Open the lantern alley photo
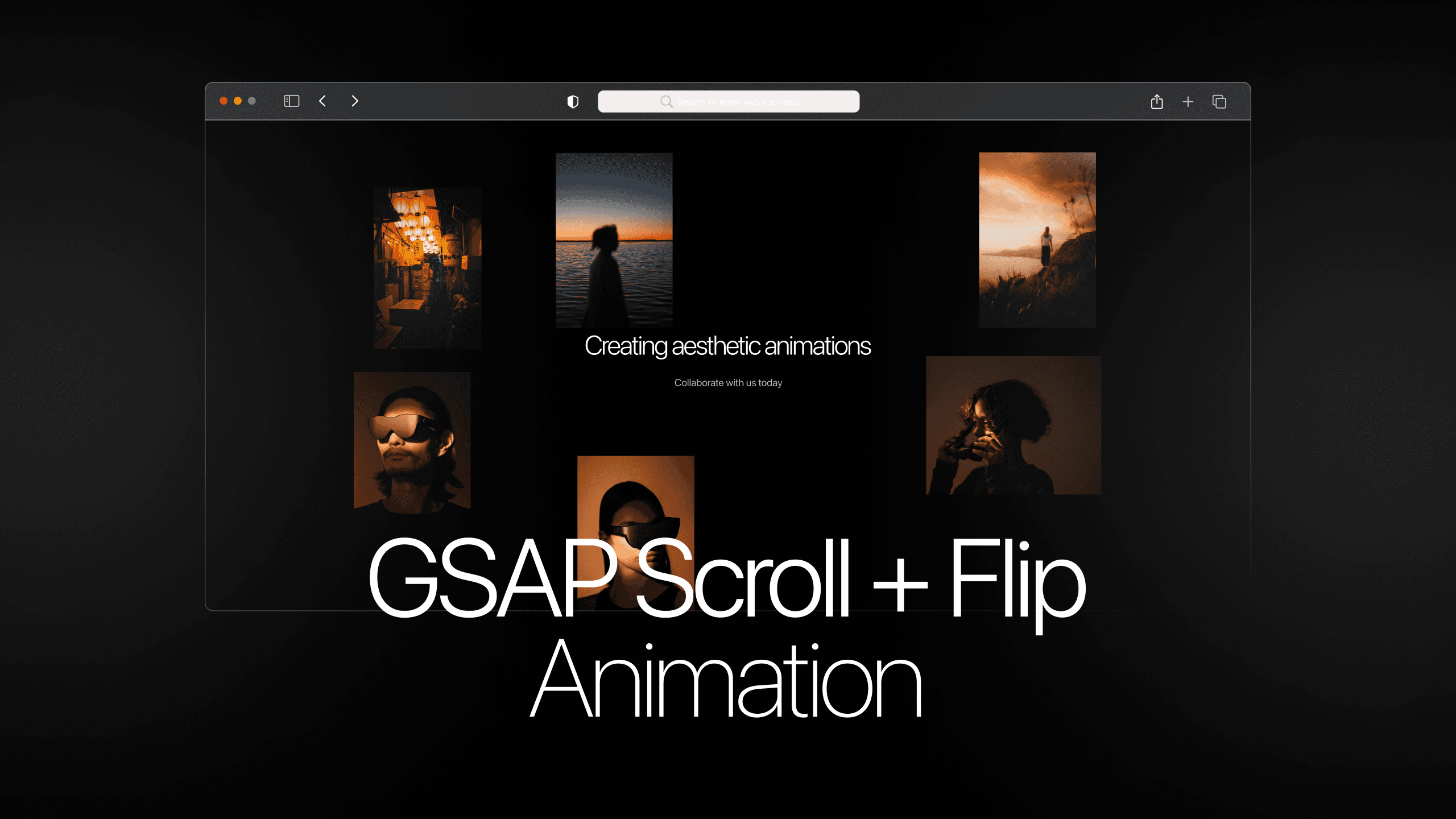The height and width of the screenshot is (819, 1456). [427, 267]
